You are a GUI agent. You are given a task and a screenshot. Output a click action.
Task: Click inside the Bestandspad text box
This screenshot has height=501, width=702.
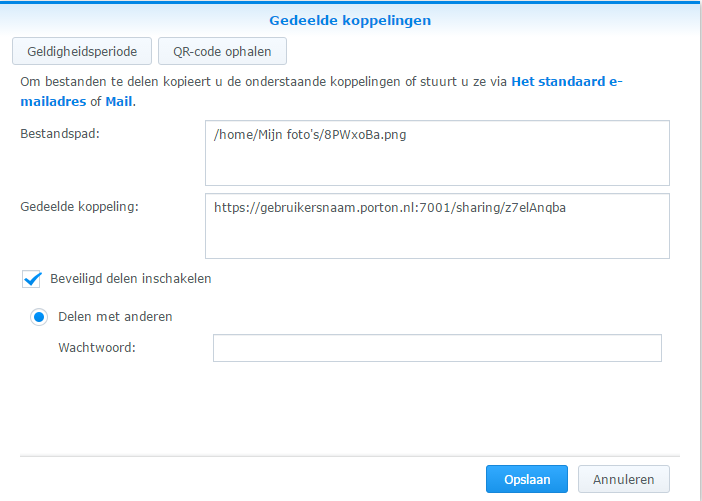[x=437, y=153]
